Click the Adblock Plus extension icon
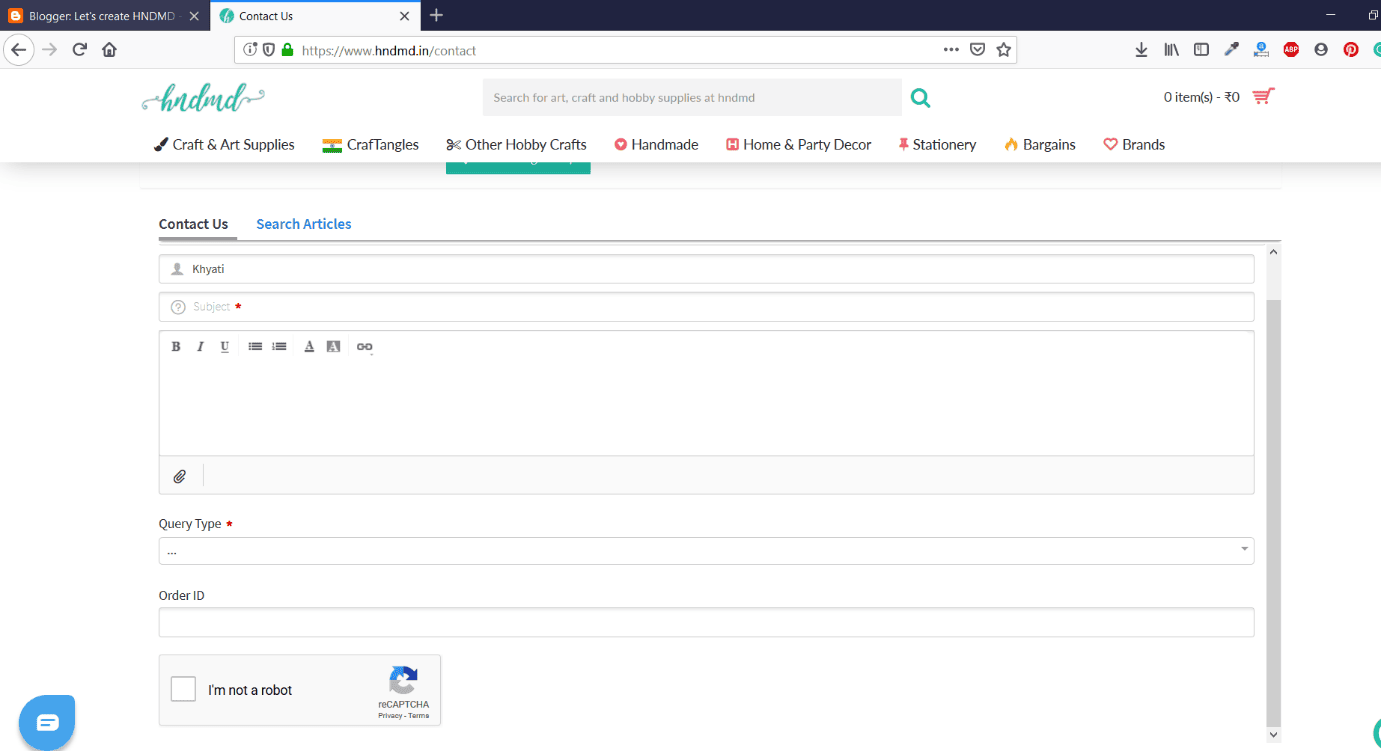This screenshot has width=1381, height=751. click(x=1291, y=49)
